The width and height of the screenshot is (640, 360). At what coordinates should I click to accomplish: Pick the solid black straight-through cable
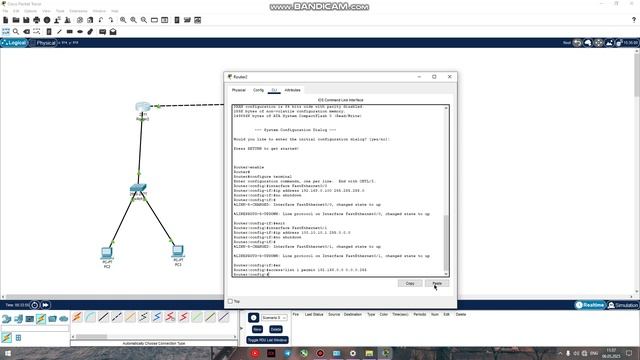click(104, 317)
